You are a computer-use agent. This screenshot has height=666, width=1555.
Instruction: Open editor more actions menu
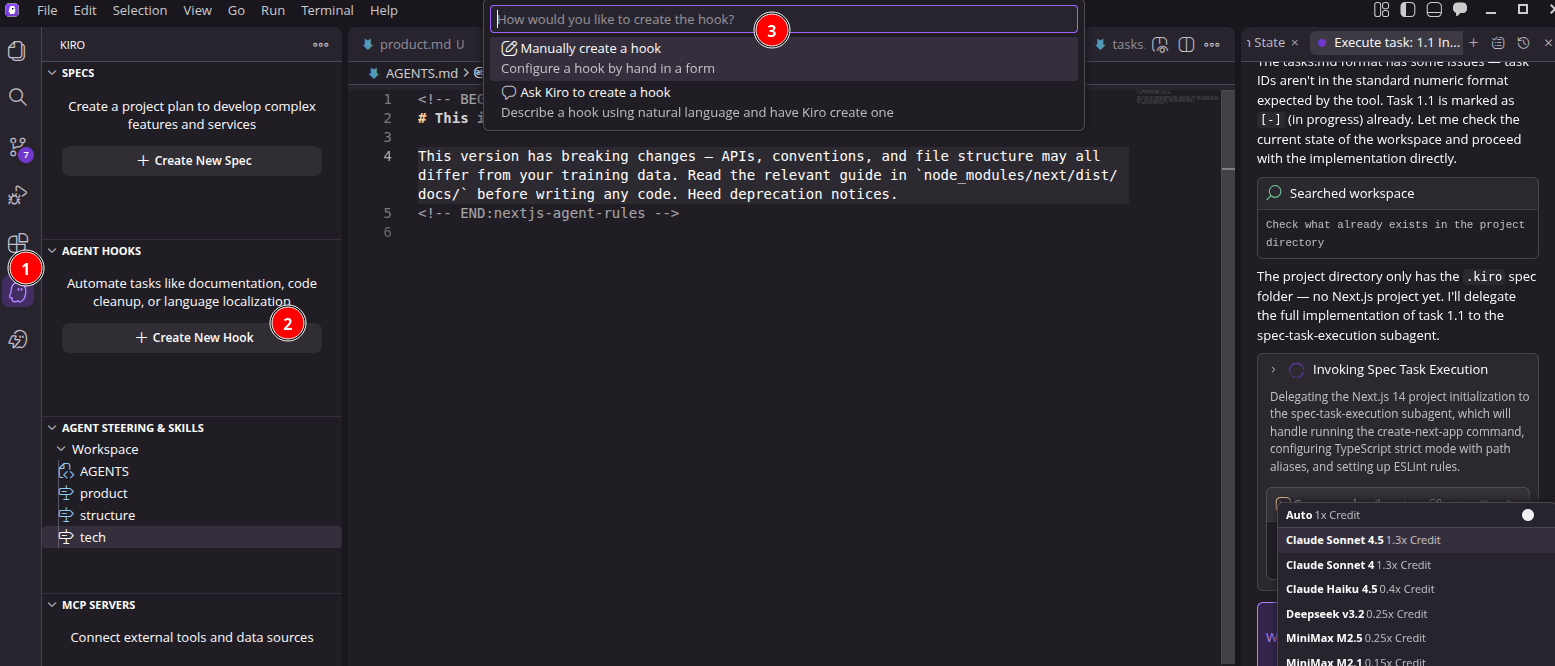pos(1212,45)
